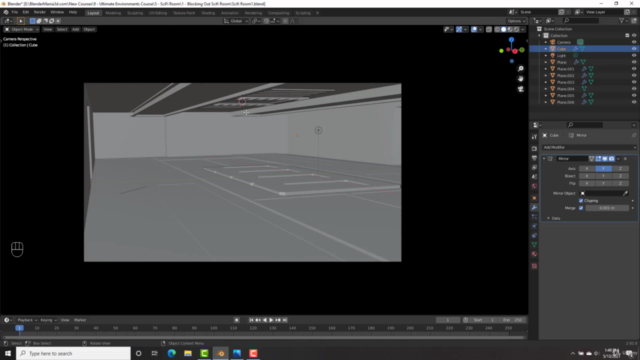Switch to the Modeling workspace tab
This screenshot has width=640, height=360.
tap(113, 13)
